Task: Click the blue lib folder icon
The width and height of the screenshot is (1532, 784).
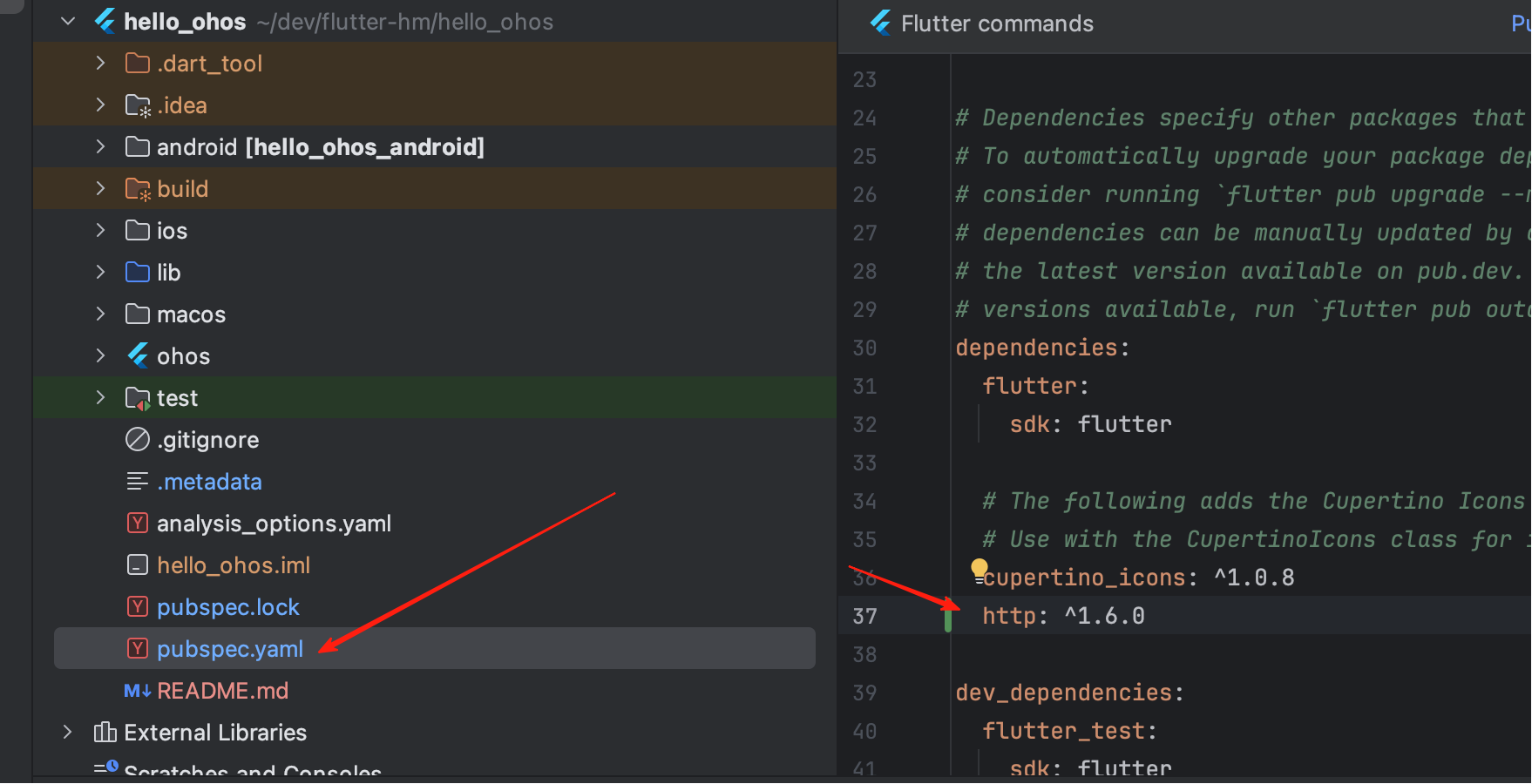Action: [138, 272]
